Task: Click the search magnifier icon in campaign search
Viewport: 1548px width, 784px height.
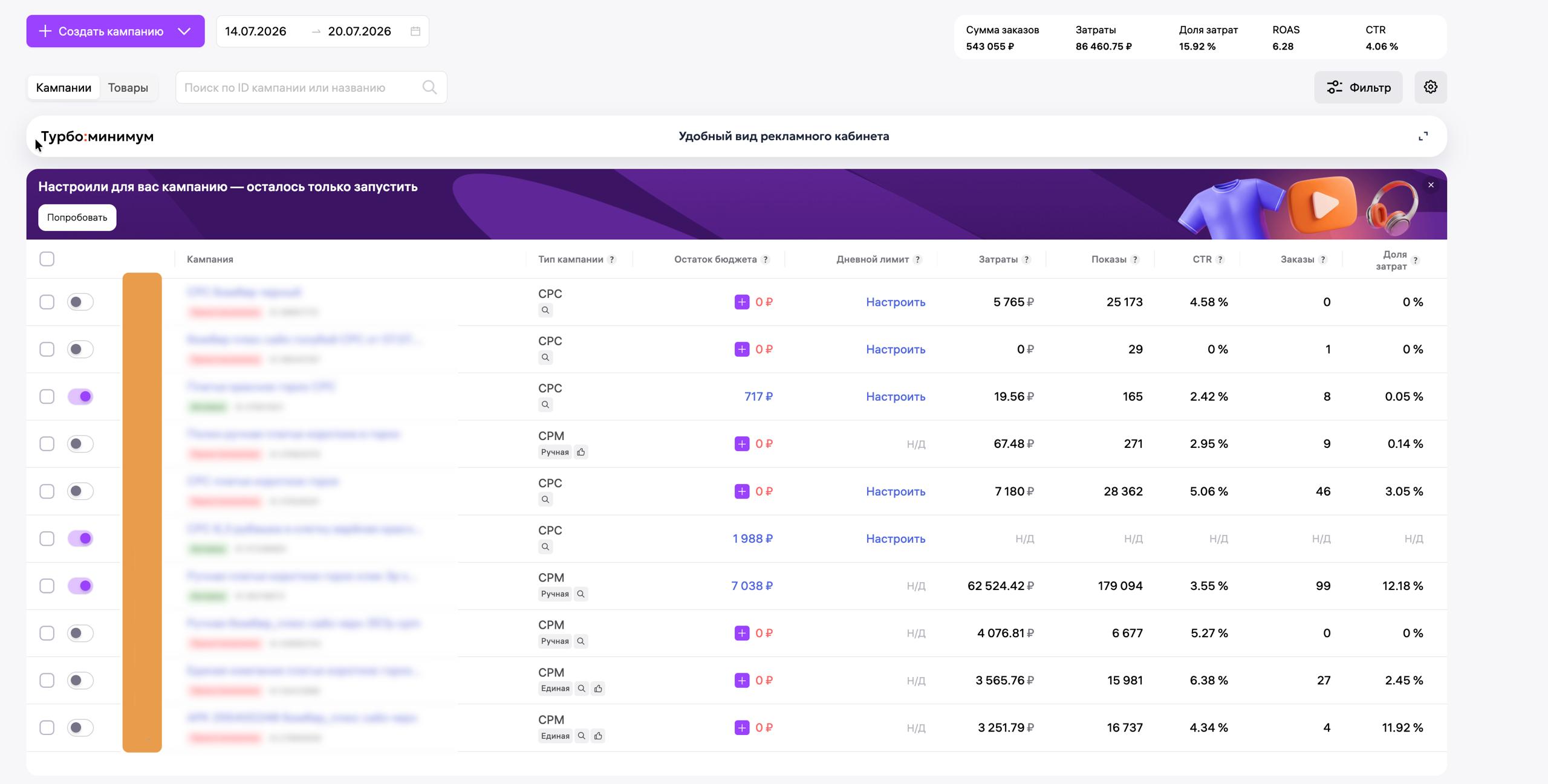Action: point(429,88)
